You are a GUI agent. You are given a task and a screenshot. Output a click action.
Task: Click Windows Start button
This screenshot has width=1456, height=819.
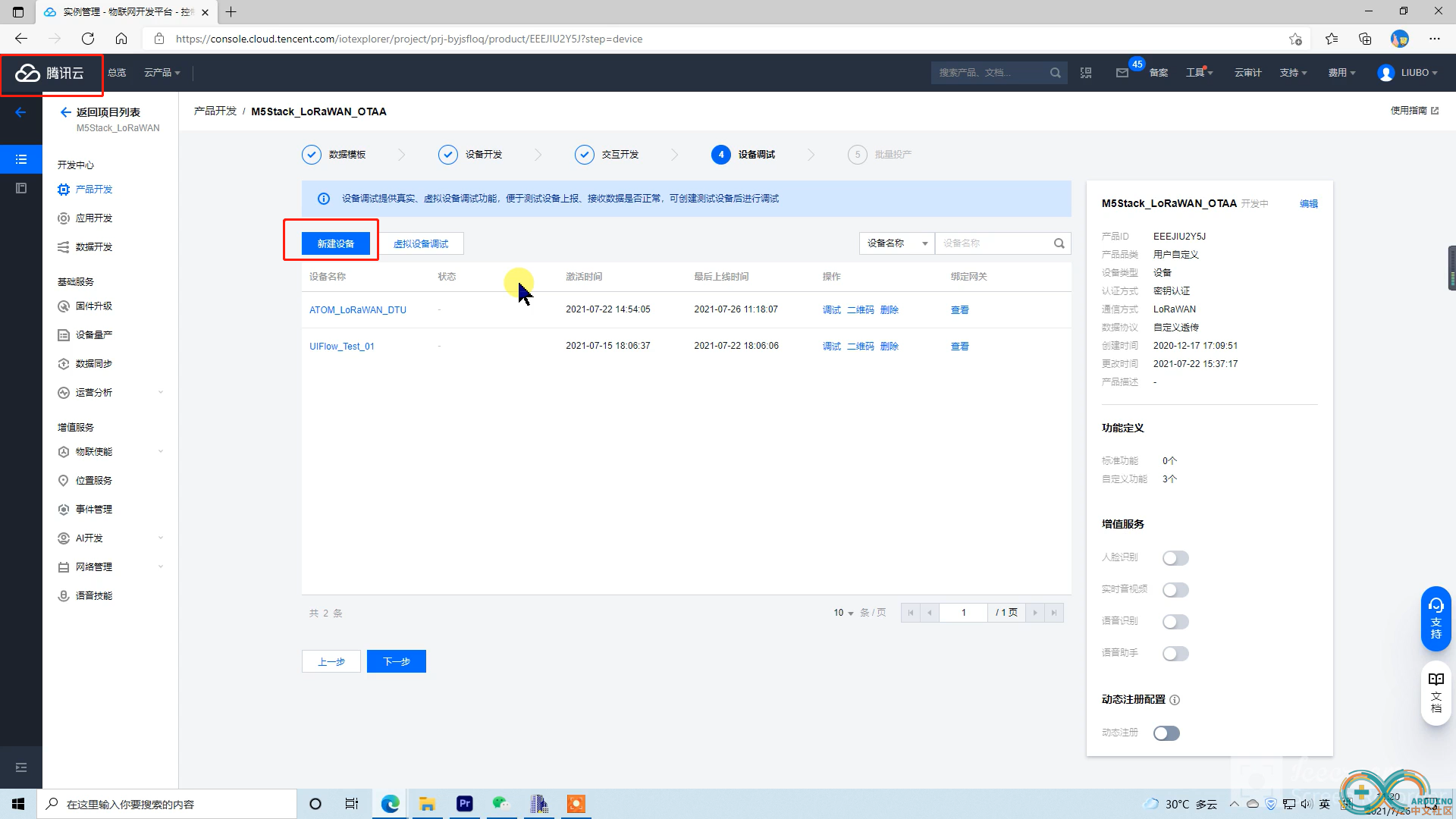tap(18, 804)
